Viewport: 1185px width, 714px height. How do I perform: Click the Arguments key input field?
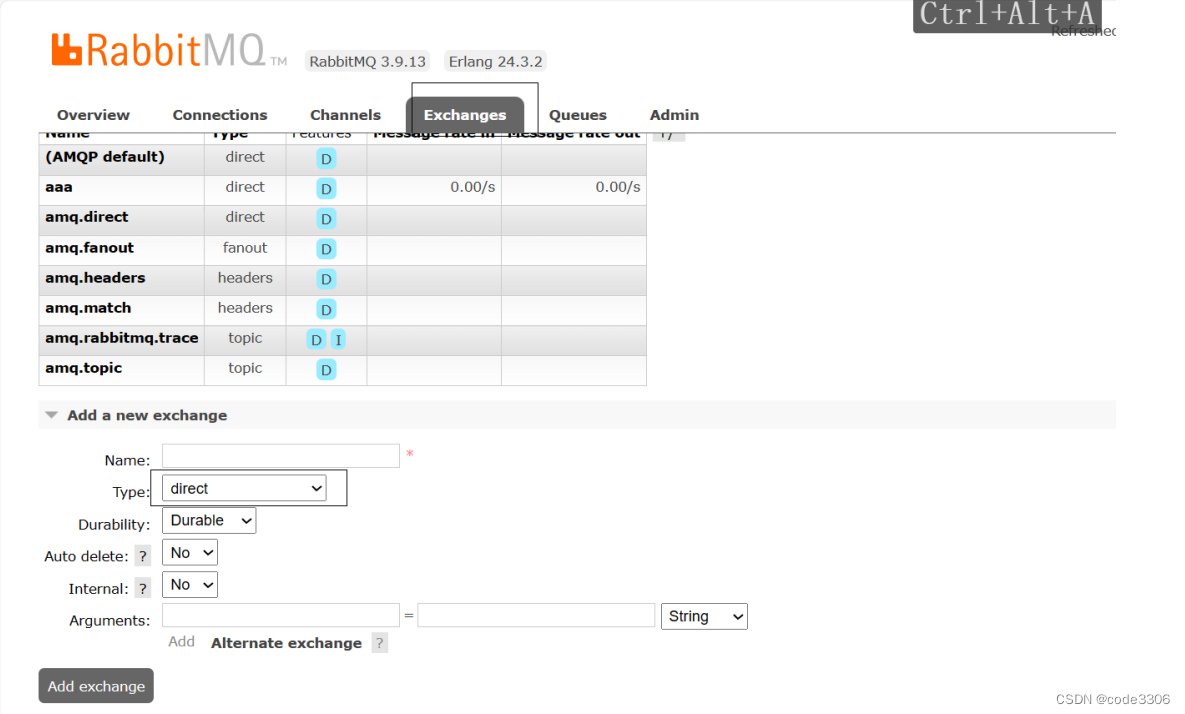pyautogui.click(x=280, y=615)
